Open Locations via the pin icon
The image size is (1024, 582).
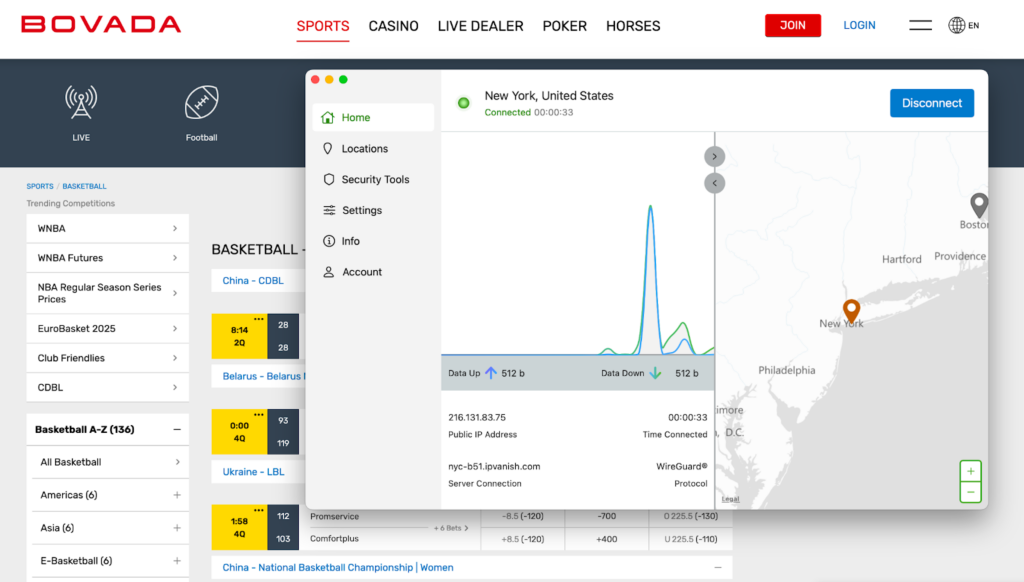(x=328, y=149)
